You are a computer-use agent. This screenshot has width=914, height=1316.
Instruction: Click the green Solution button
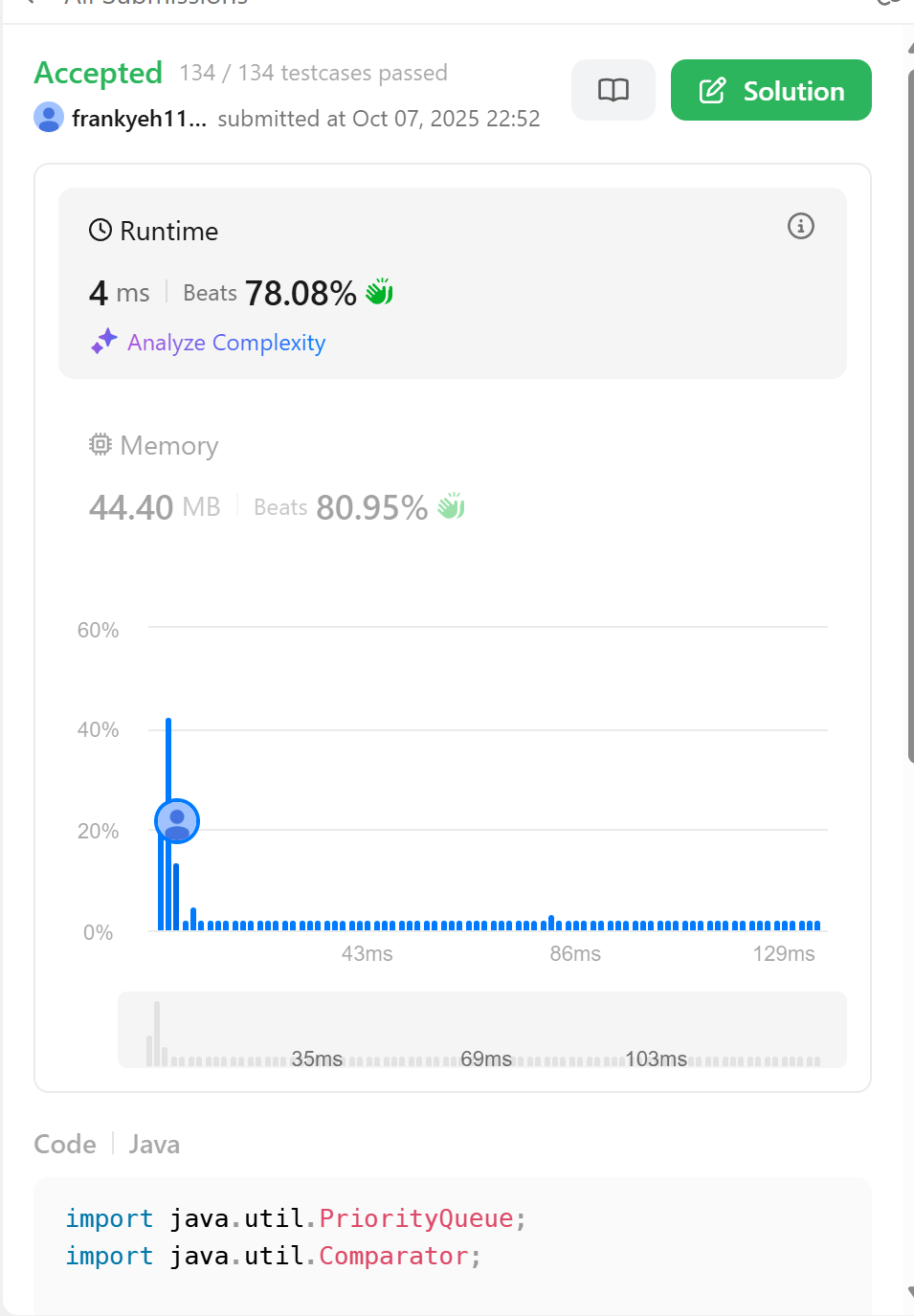click(x=770, y=90)
